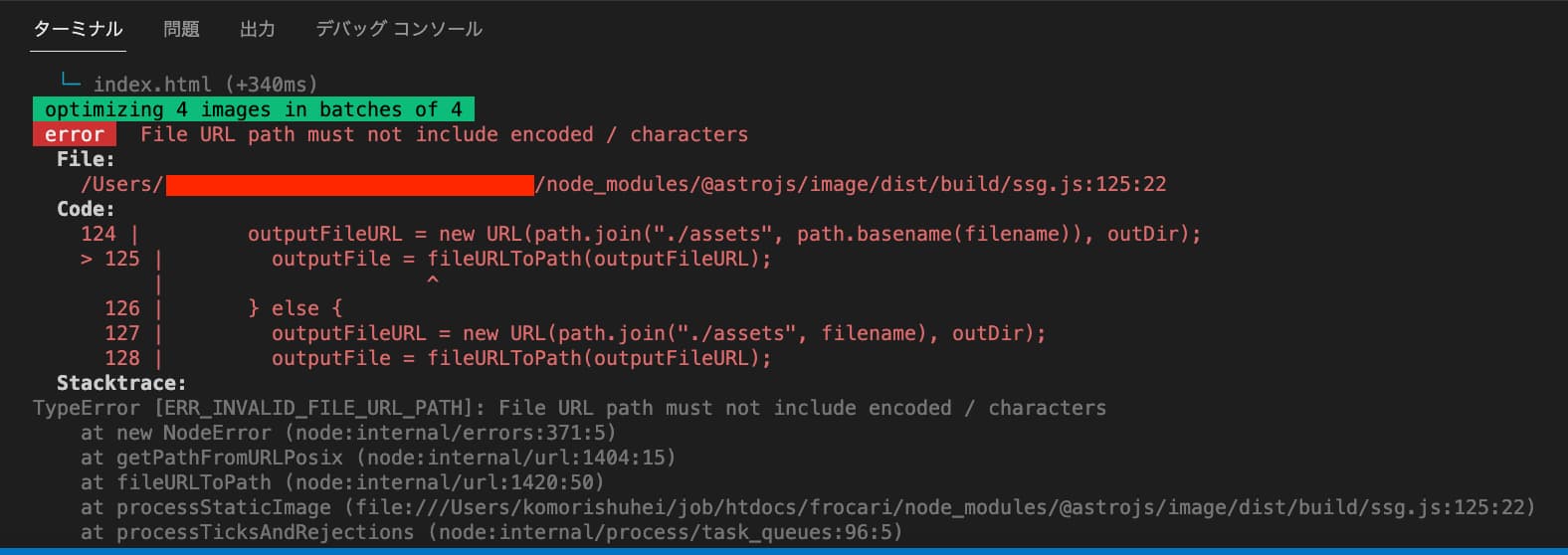Image resolution: width=1568 pixels, height=555 pixels.
Task: Click code line 125 with fileURLToPath
Action: coord(426,259)
